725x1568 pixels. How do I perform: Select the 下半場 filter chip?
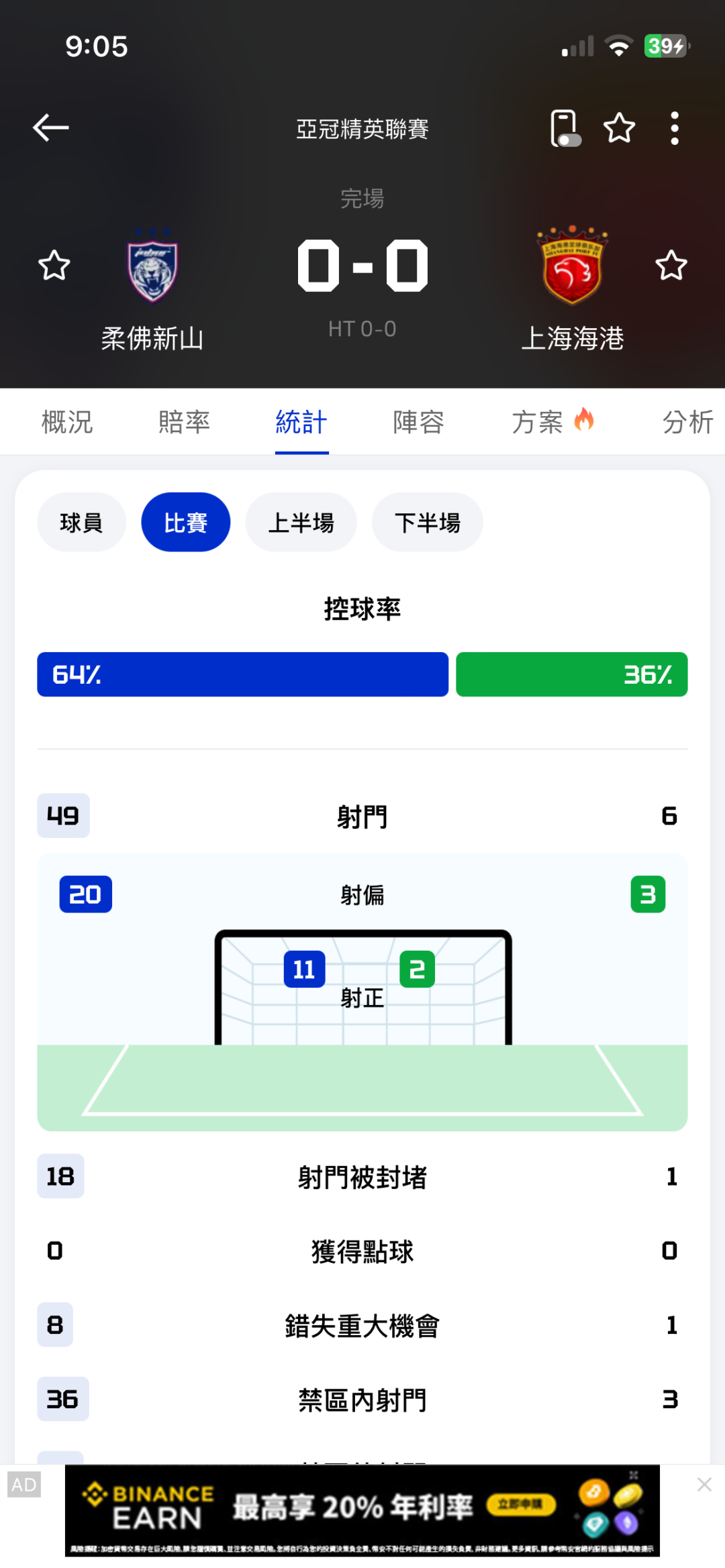click(427, 523)
